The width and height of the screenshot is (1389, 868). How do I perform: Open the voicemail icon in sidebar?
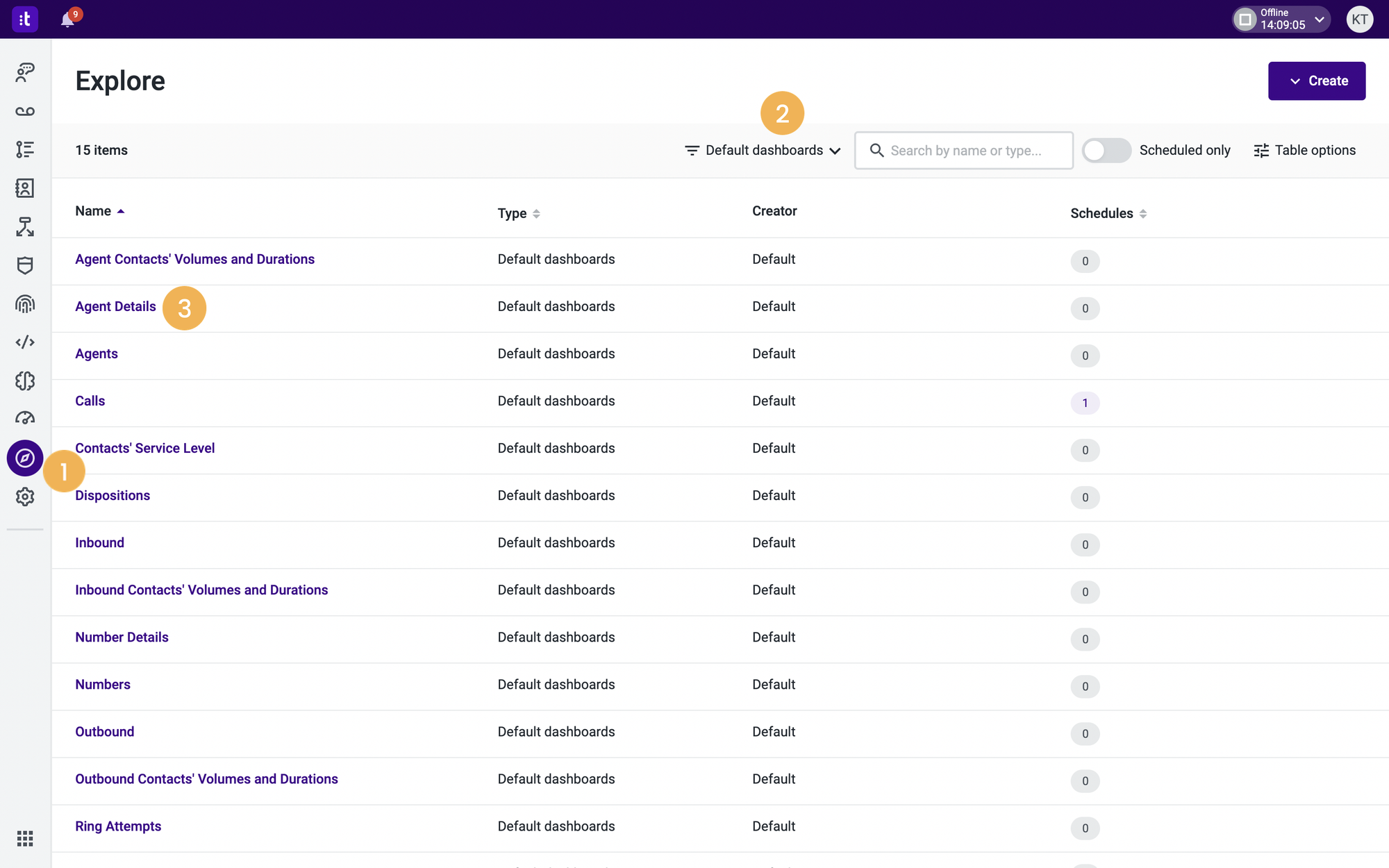(x=25, y=111)
